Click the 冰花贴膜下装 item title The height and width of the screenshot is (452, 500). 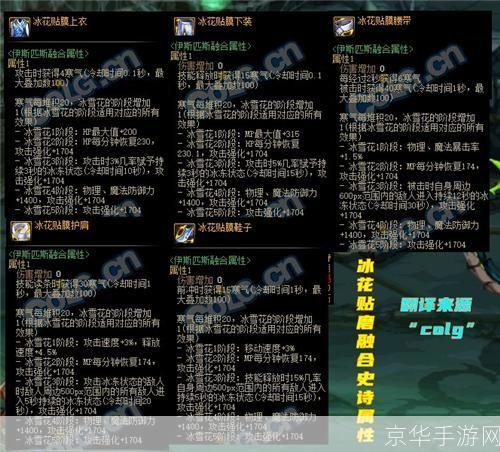click(225, 22)
